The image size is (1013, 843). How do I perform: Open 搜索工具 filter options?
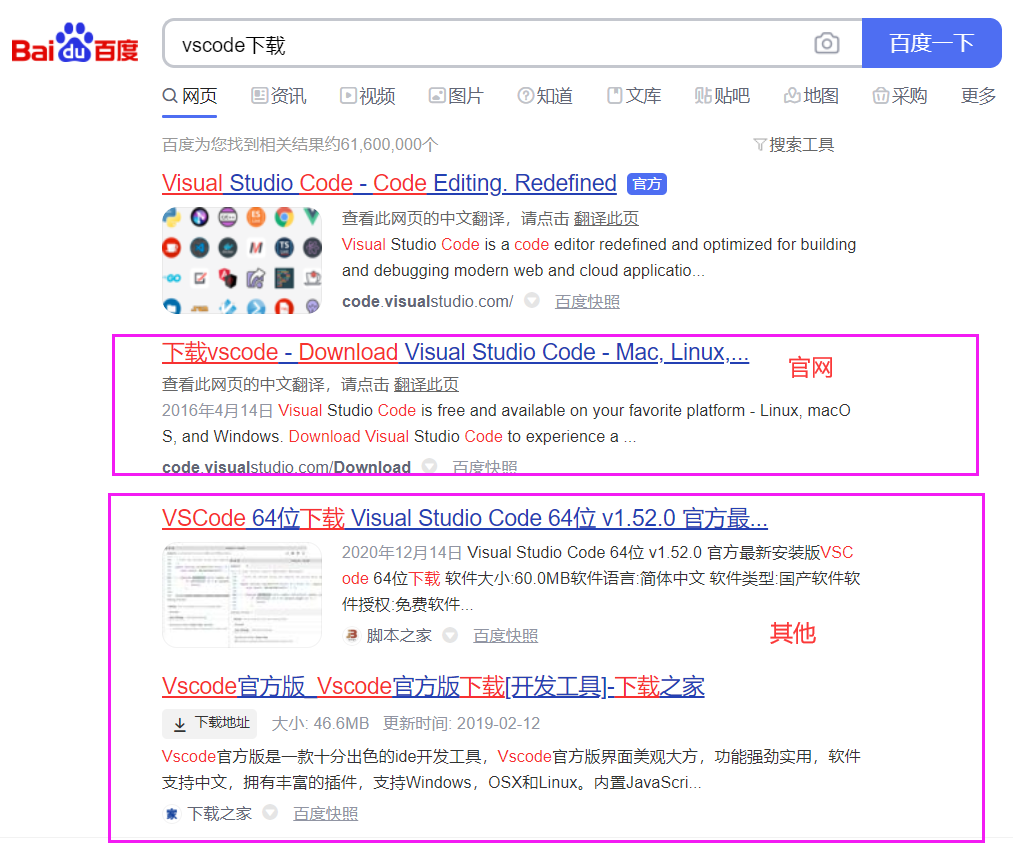click(x=794, y=145)
